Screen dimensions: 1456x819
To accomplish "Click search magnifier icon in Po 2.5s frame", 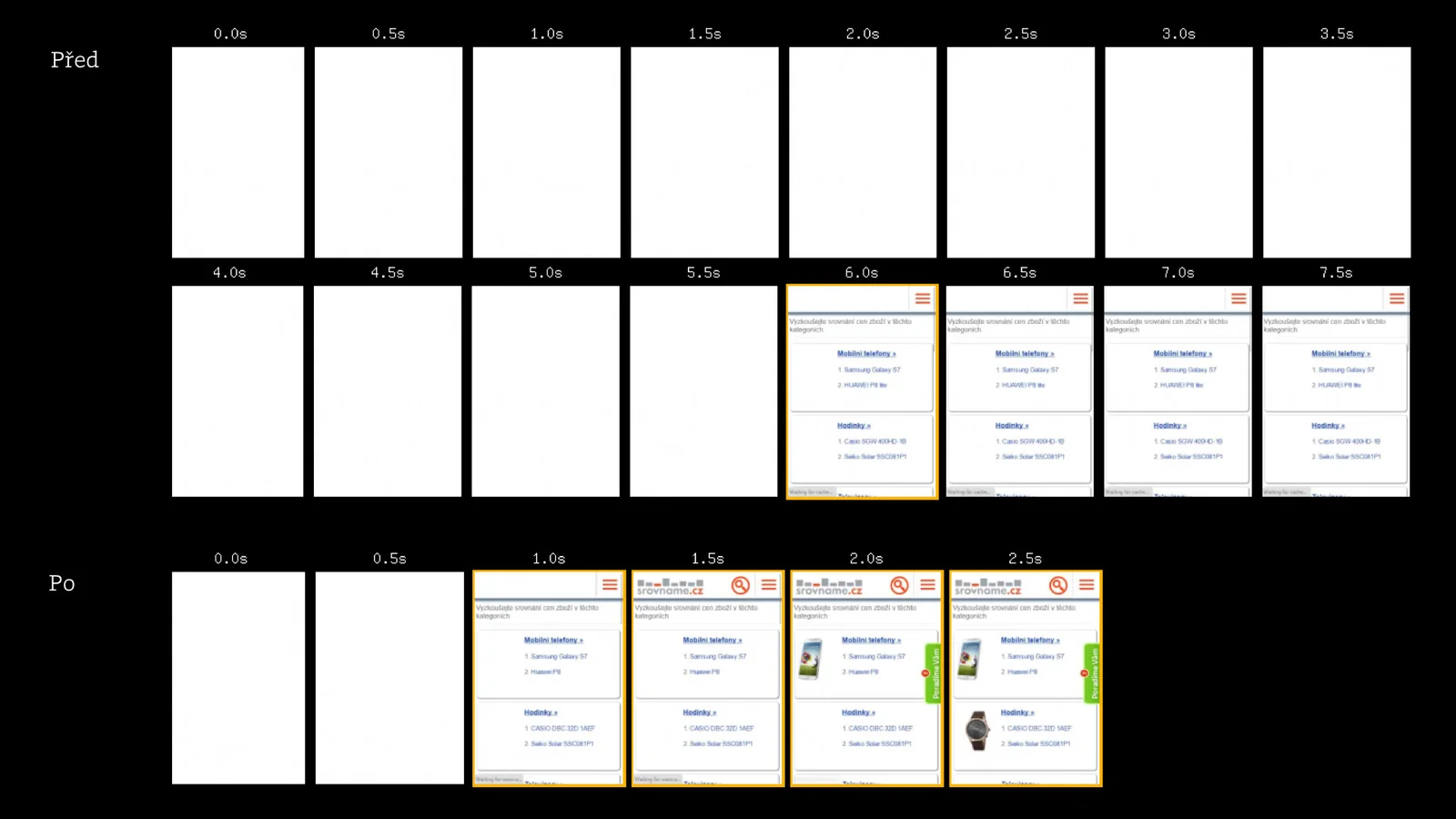I will tap(1057, 585).
